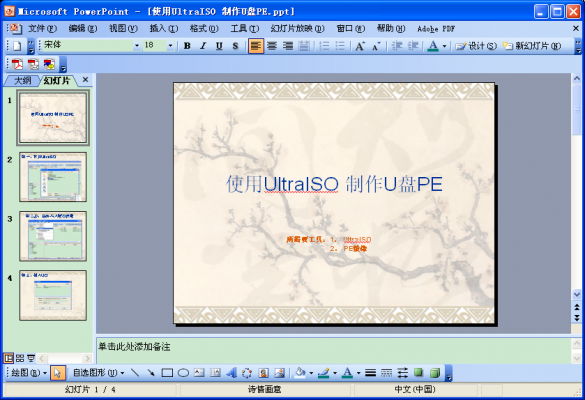The height and width of the screenshot is (400, 585).
Task: Switch to the 幻灯片 (Slides) tab
Action: pyautogui.click(x=57, y=80)
